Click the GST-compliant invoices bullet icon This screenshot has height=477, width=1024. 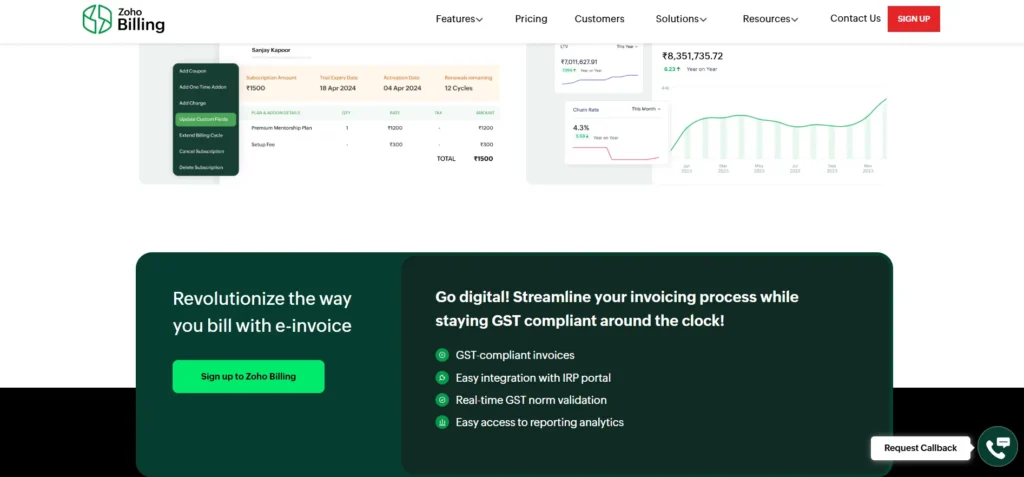tap(442, 355)
